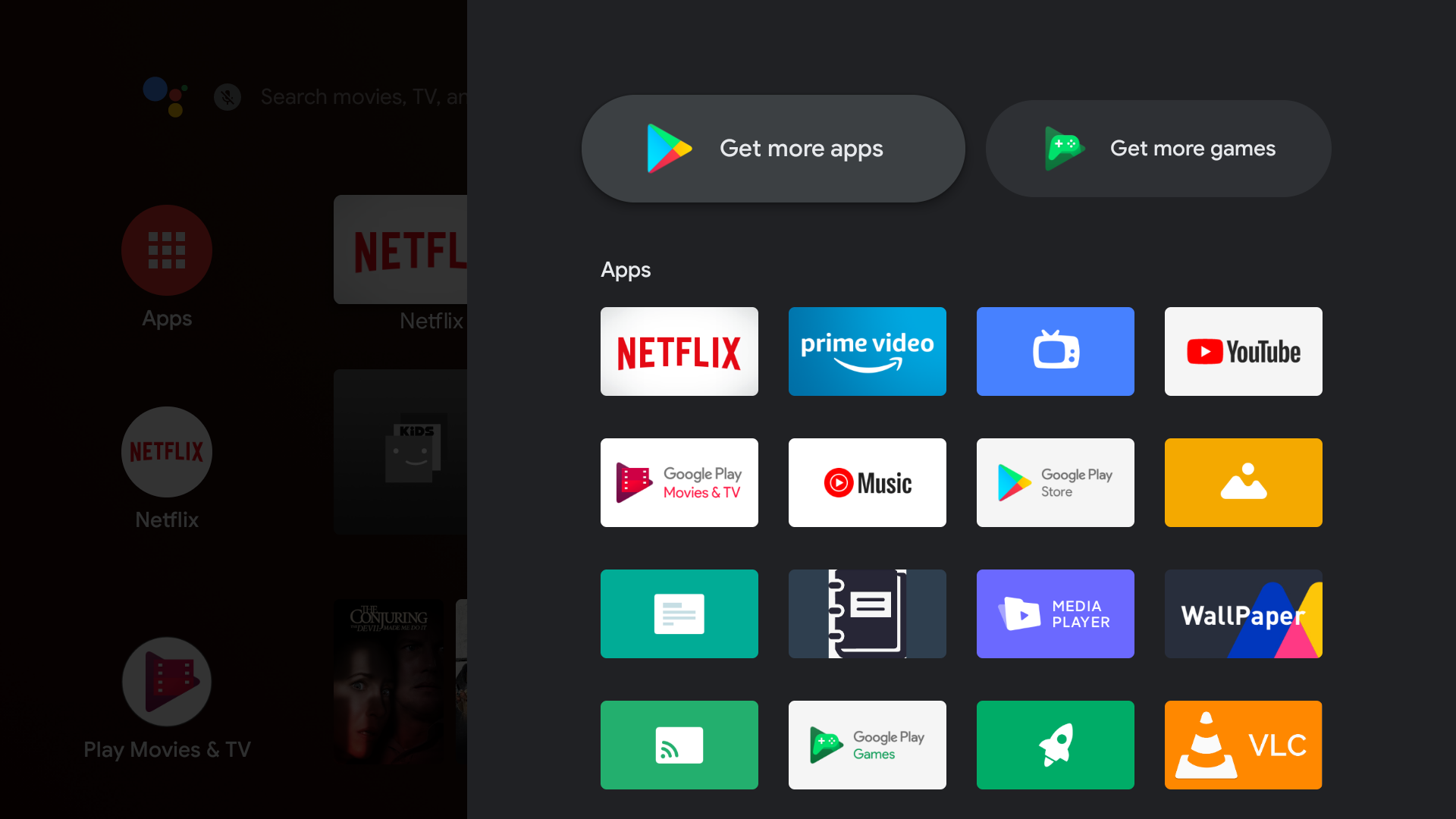Launch the WallPaper app
This screenshot has height=819, width=1456.
click(1243, 613)
